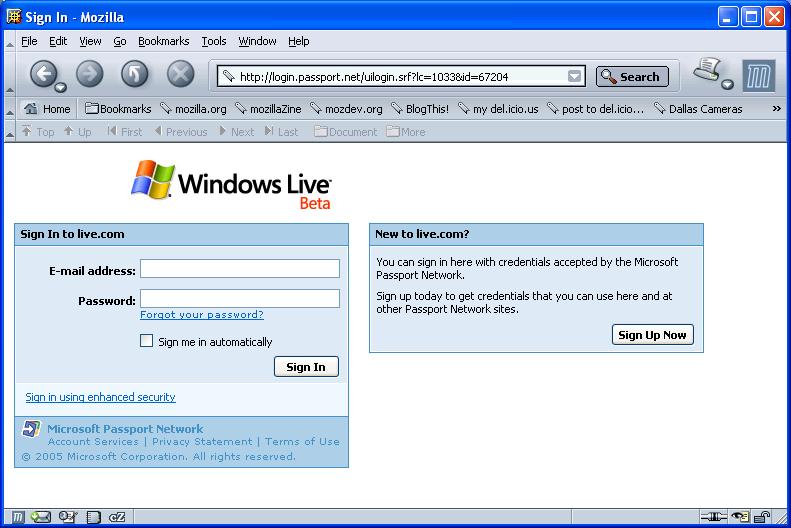This screenshot has height=528, width=791.
Task: Open the Forgot your password? link
Action: click(x=202, y=315)
